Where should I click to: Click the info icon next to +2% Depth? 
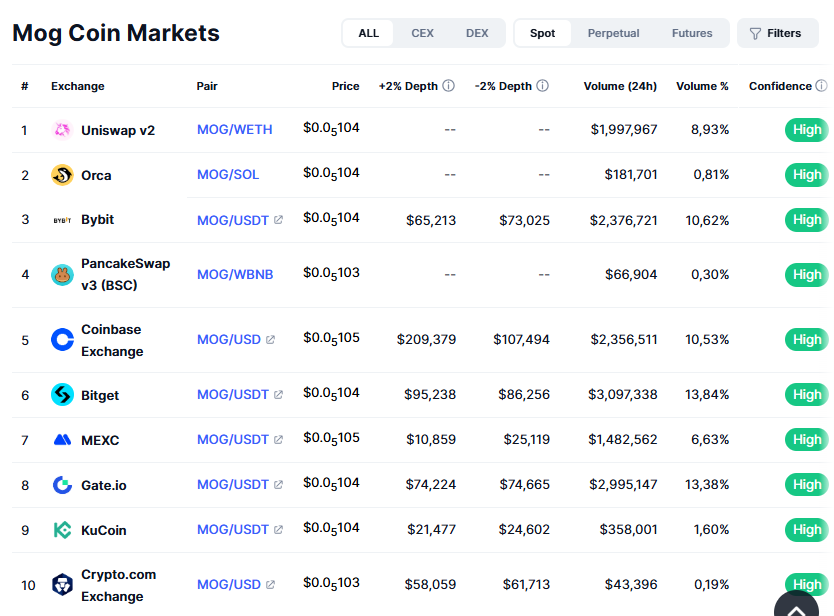449,86
